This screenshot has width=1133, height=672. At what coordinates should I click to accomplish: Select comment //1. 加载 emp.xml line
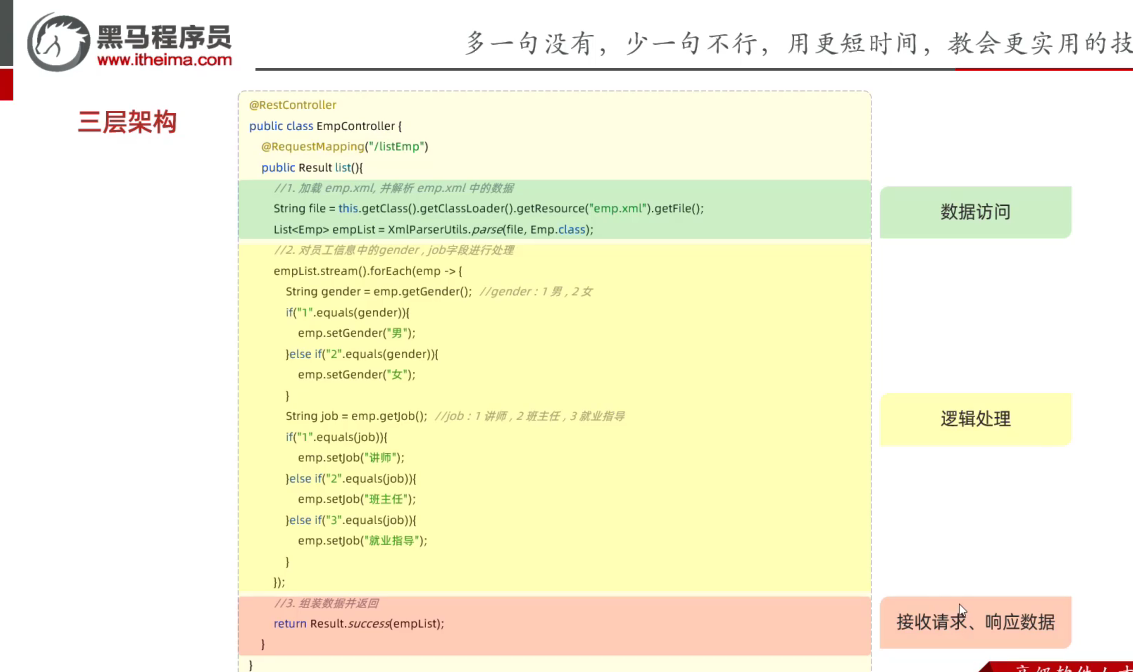[x=394, y=188]
